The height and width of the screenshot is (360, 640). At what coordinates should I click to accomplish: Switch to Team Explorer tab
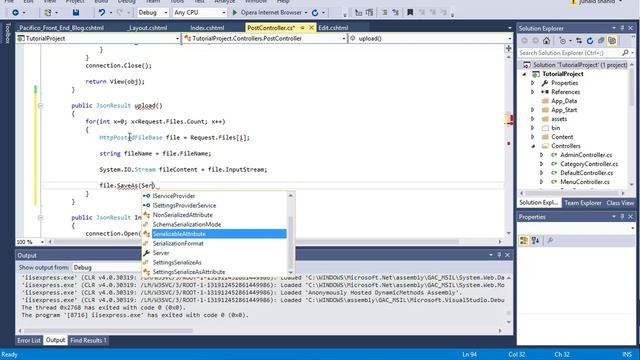583,203
